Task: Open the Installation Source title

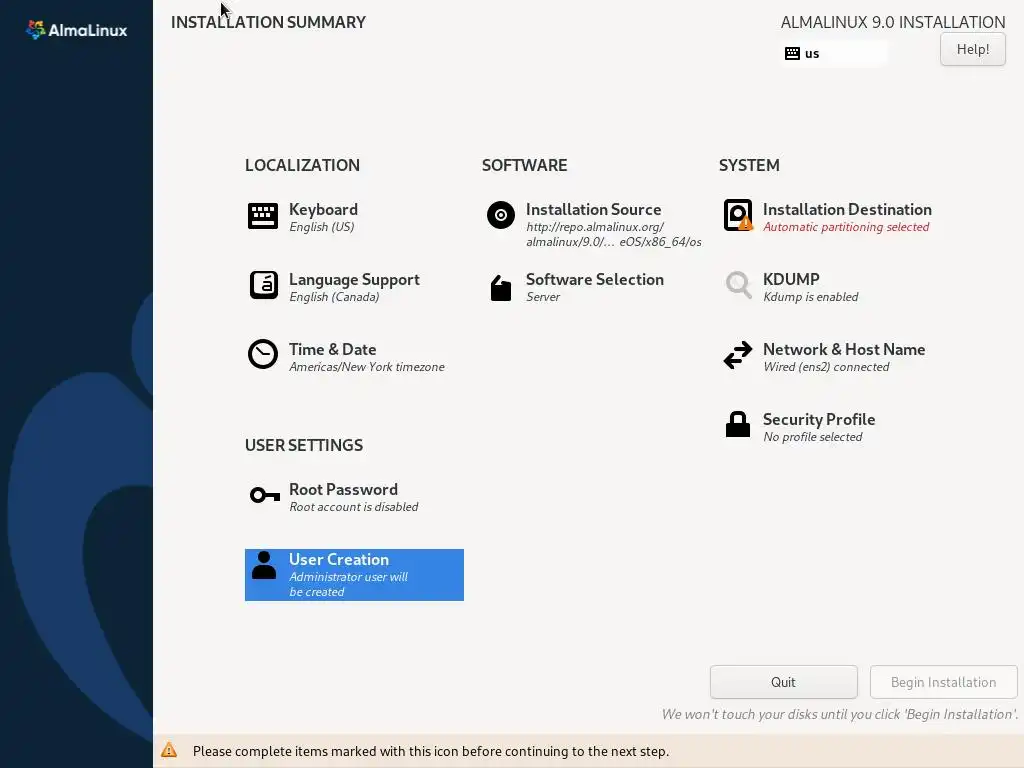Action: tap(594, 210)
